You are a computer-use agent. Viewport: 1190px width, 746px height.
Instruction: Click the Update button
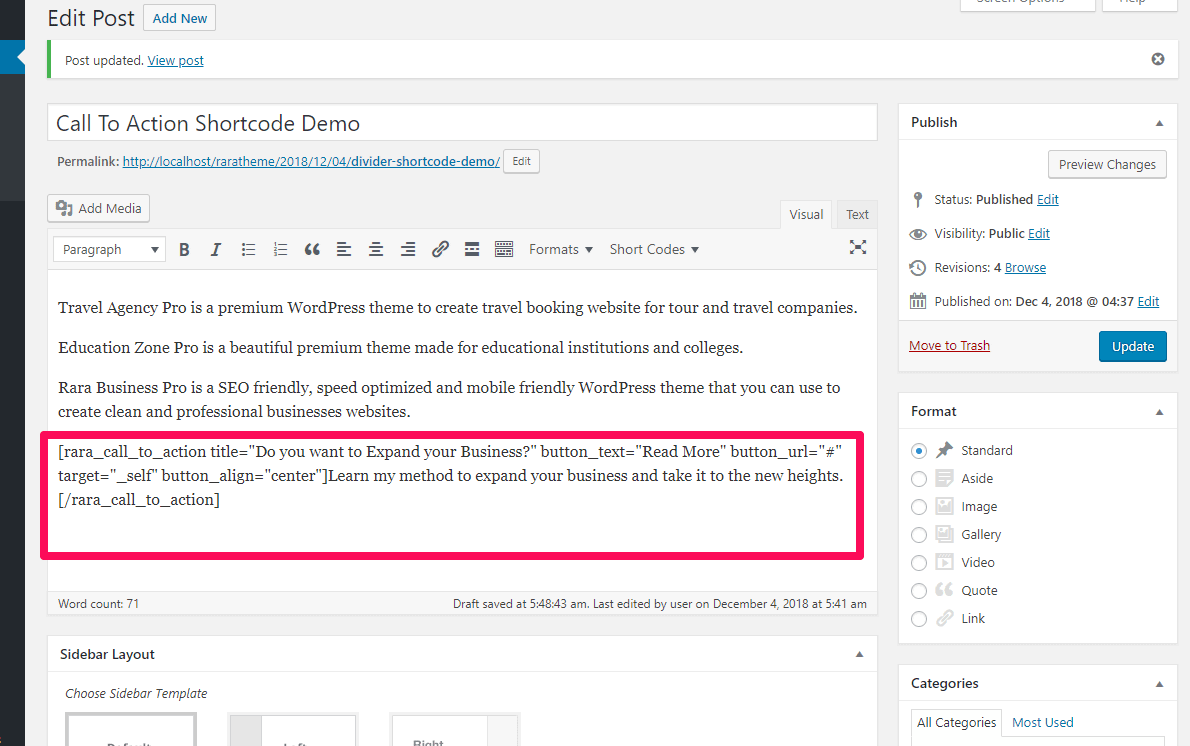pos(1132,346)
